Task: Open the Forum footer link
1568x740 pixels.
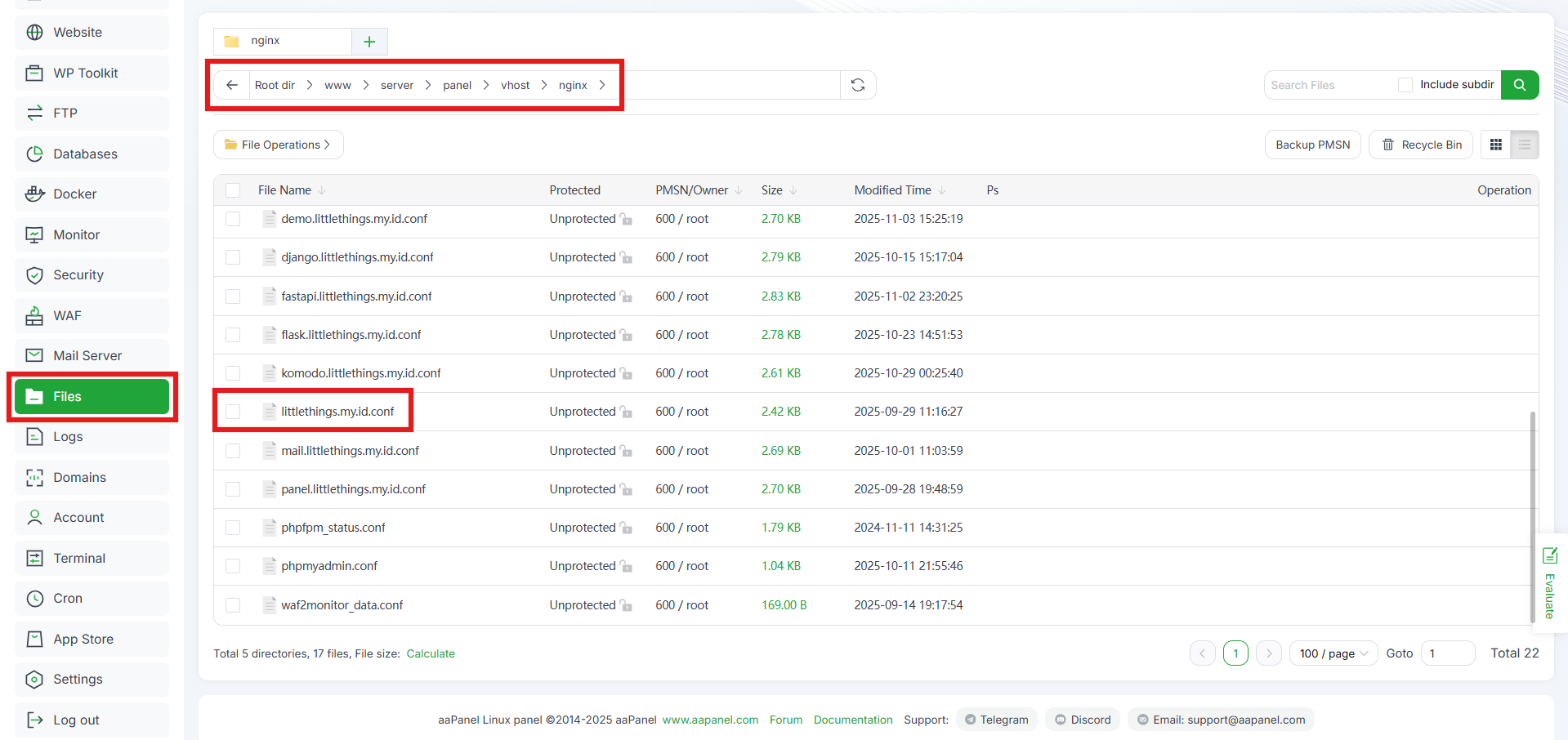Action: [x=786, y=720]
